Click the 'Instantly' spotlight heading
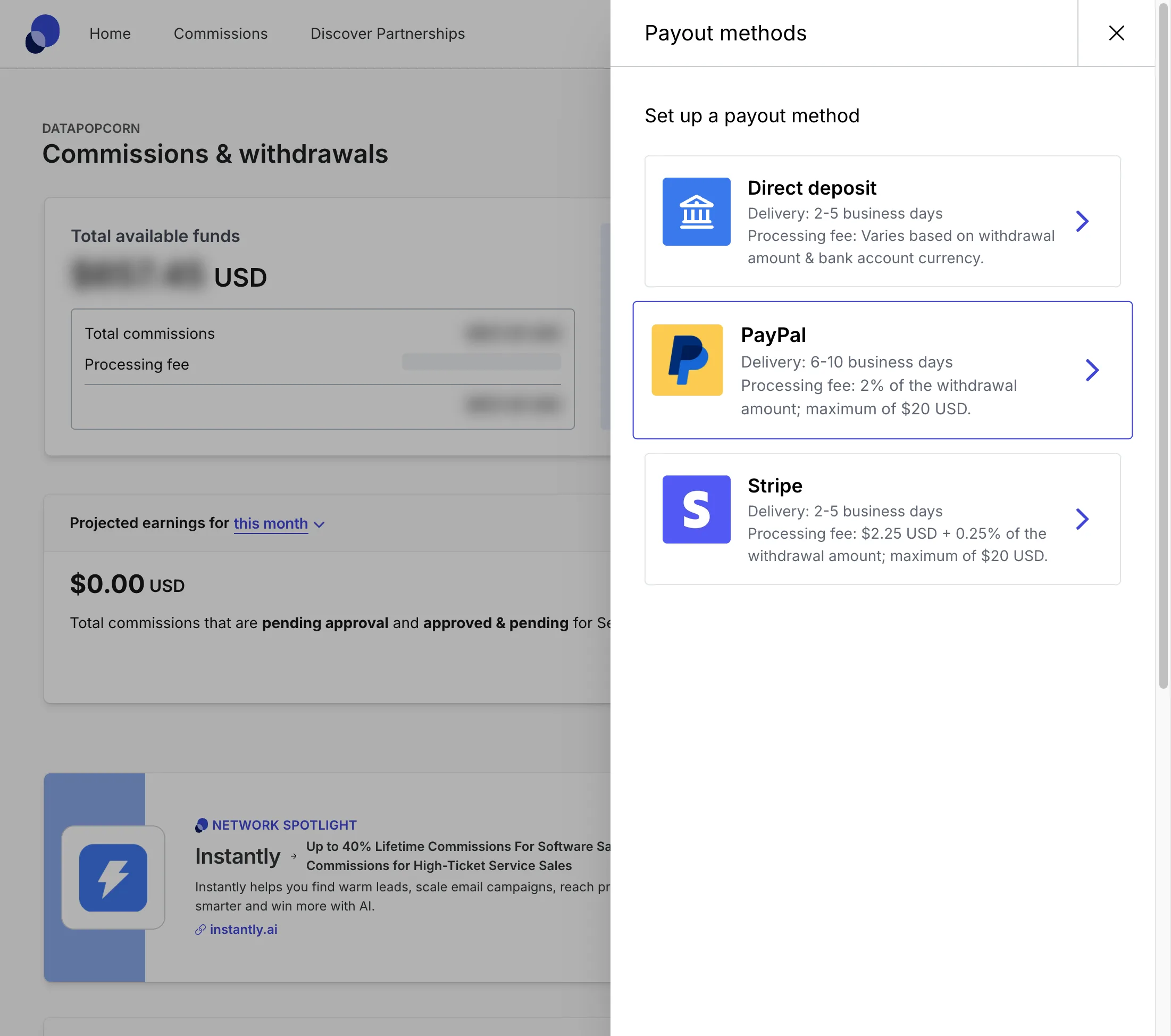Screen dimensions: 1171x1036 pyautogui.click(x=238, y=856)
